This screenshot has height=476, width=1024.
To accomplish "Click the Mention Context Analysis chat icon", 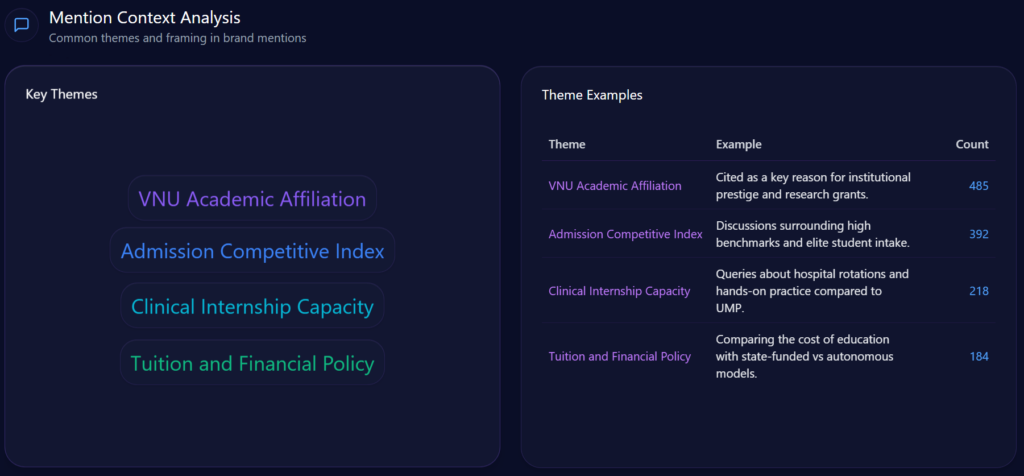I will tap(22, 25).
